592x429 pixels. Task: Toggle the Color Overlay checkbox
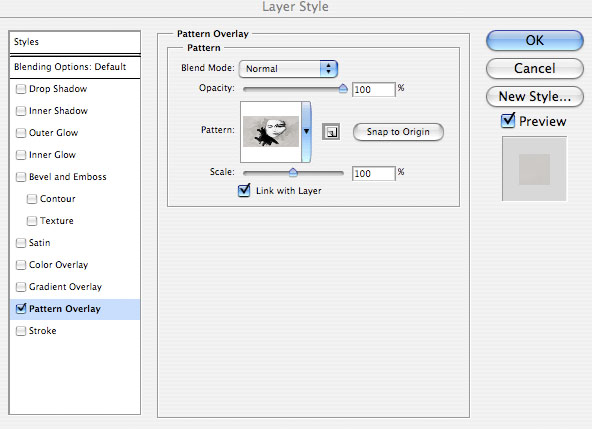[21, 265]
